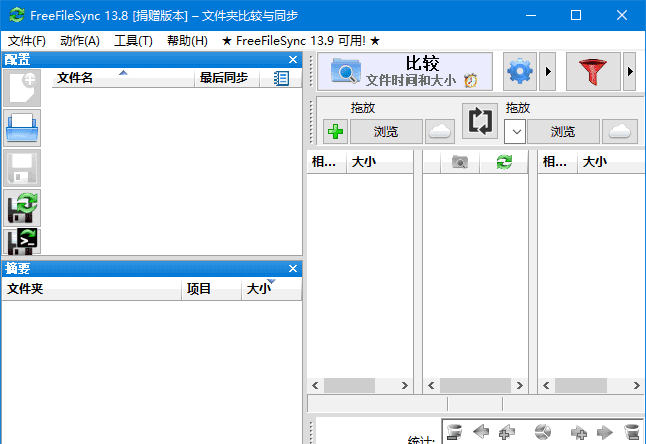
Task: Click the plain right arrow statistic icon
Action: (605, 432)
